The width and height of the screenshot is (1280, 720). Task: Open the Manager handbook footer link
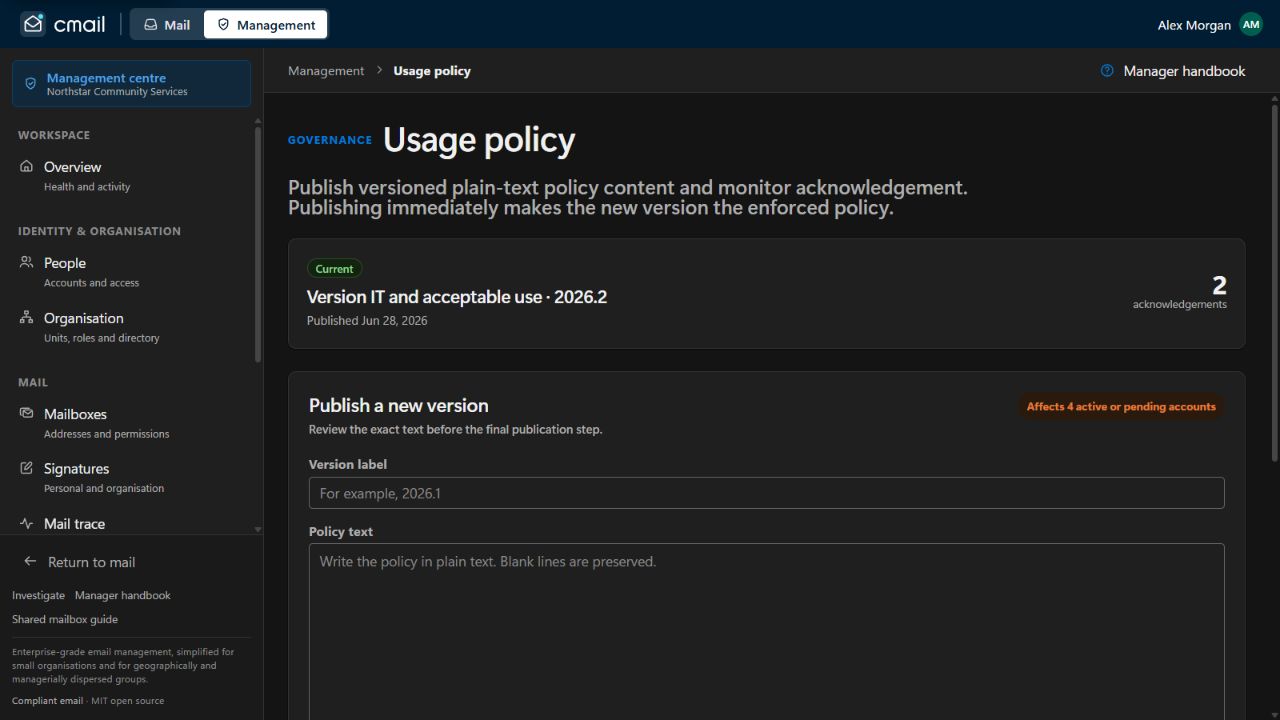[123, 595]
